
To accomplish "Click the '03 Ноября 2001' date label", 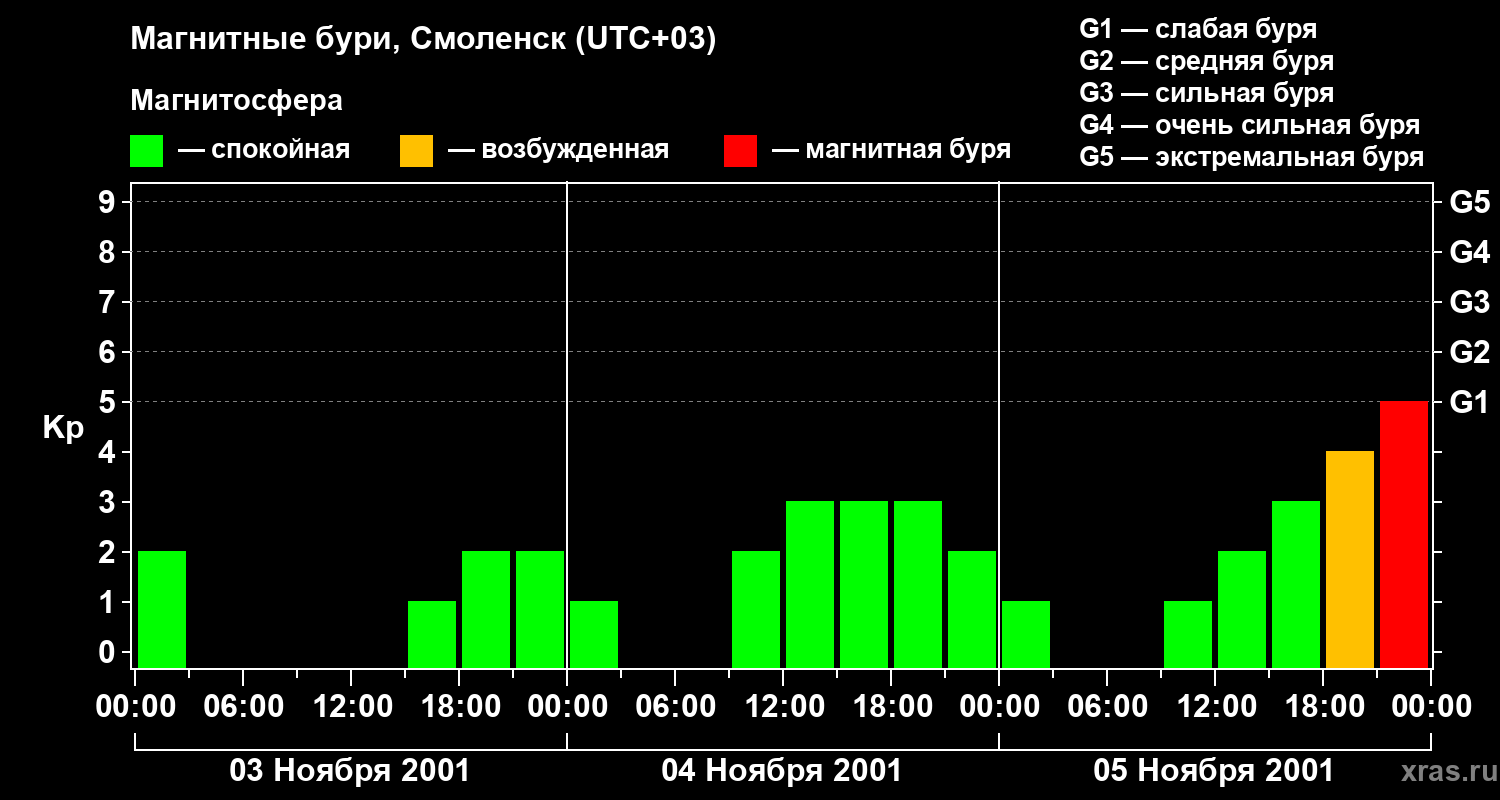I will coord(350,771).
